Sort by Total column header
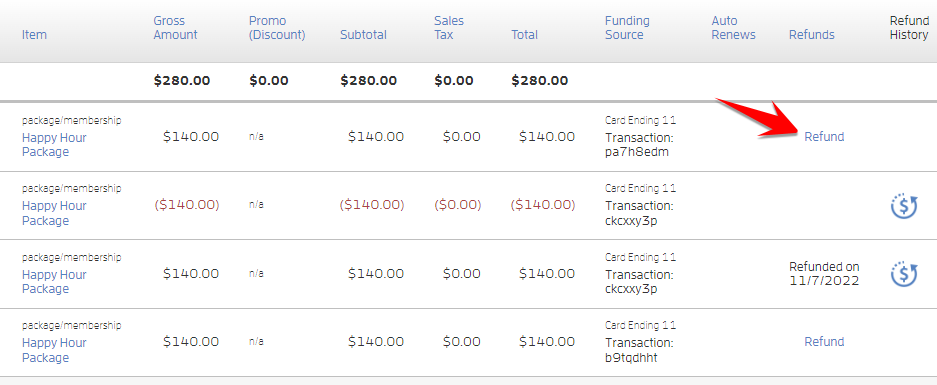937x385 pixels. (525, 35)
